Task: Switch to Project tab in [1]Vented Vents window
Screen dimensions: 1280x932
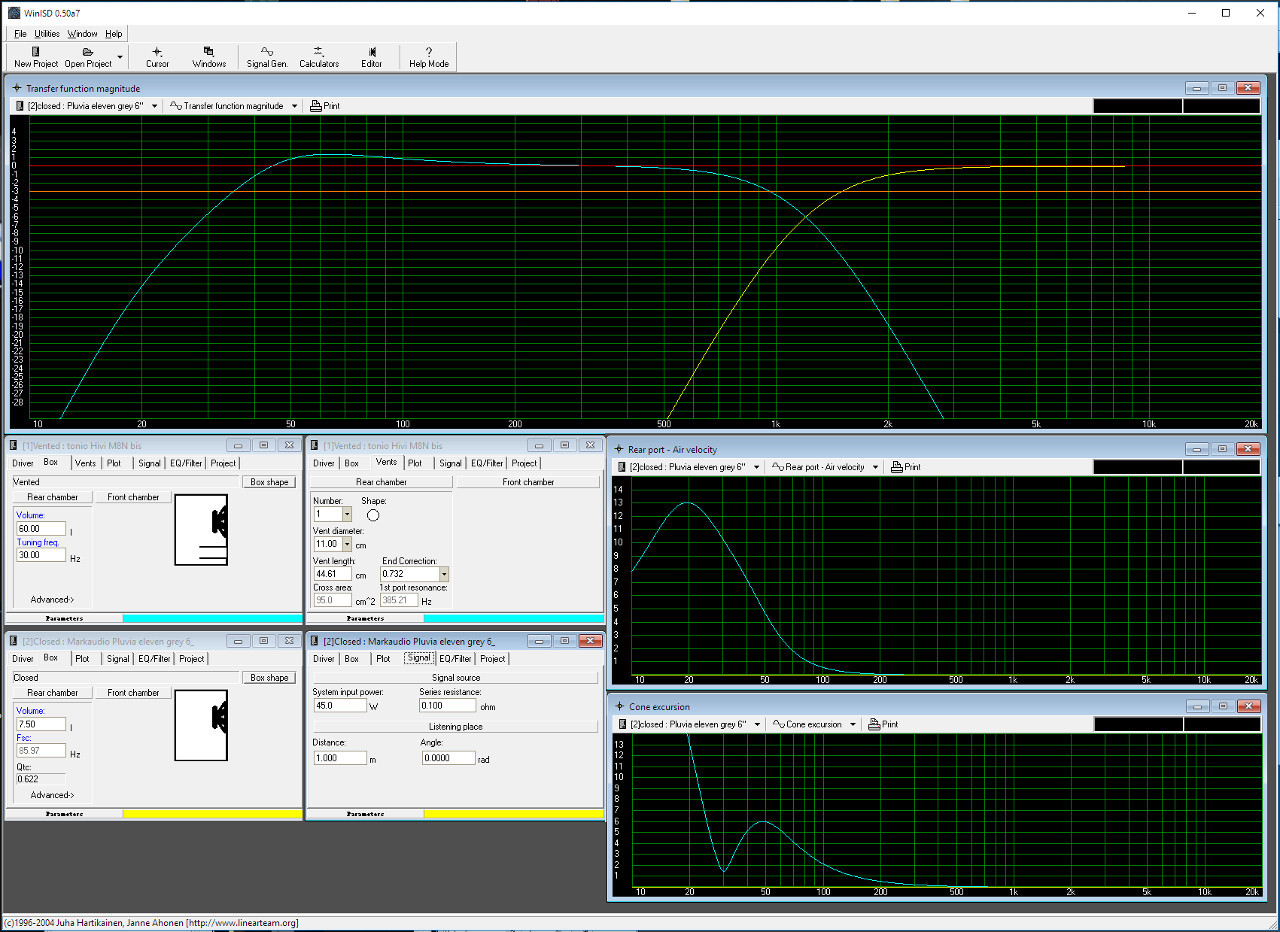Action: tap(524, 463)
